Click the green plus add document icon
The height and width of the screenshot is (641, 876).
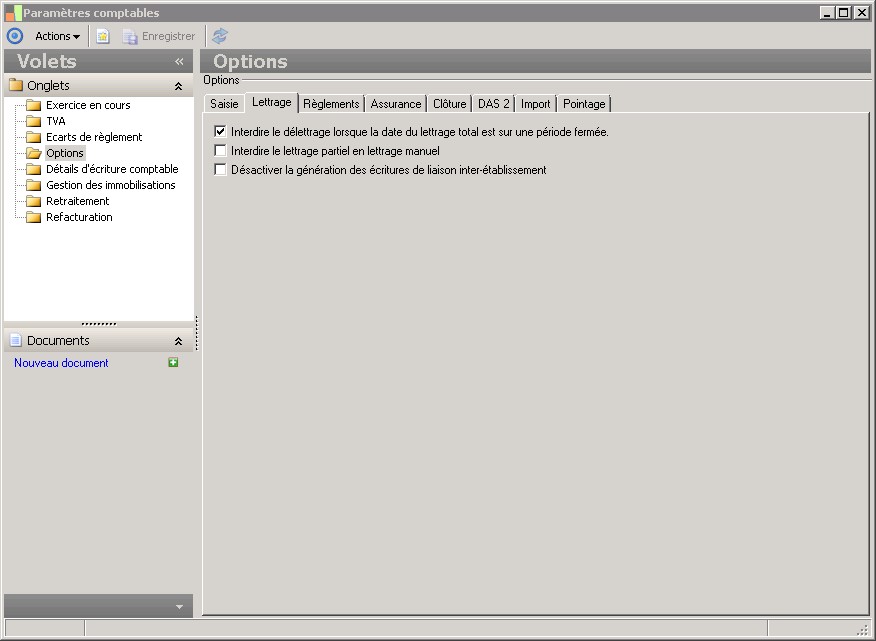point(173,363)
